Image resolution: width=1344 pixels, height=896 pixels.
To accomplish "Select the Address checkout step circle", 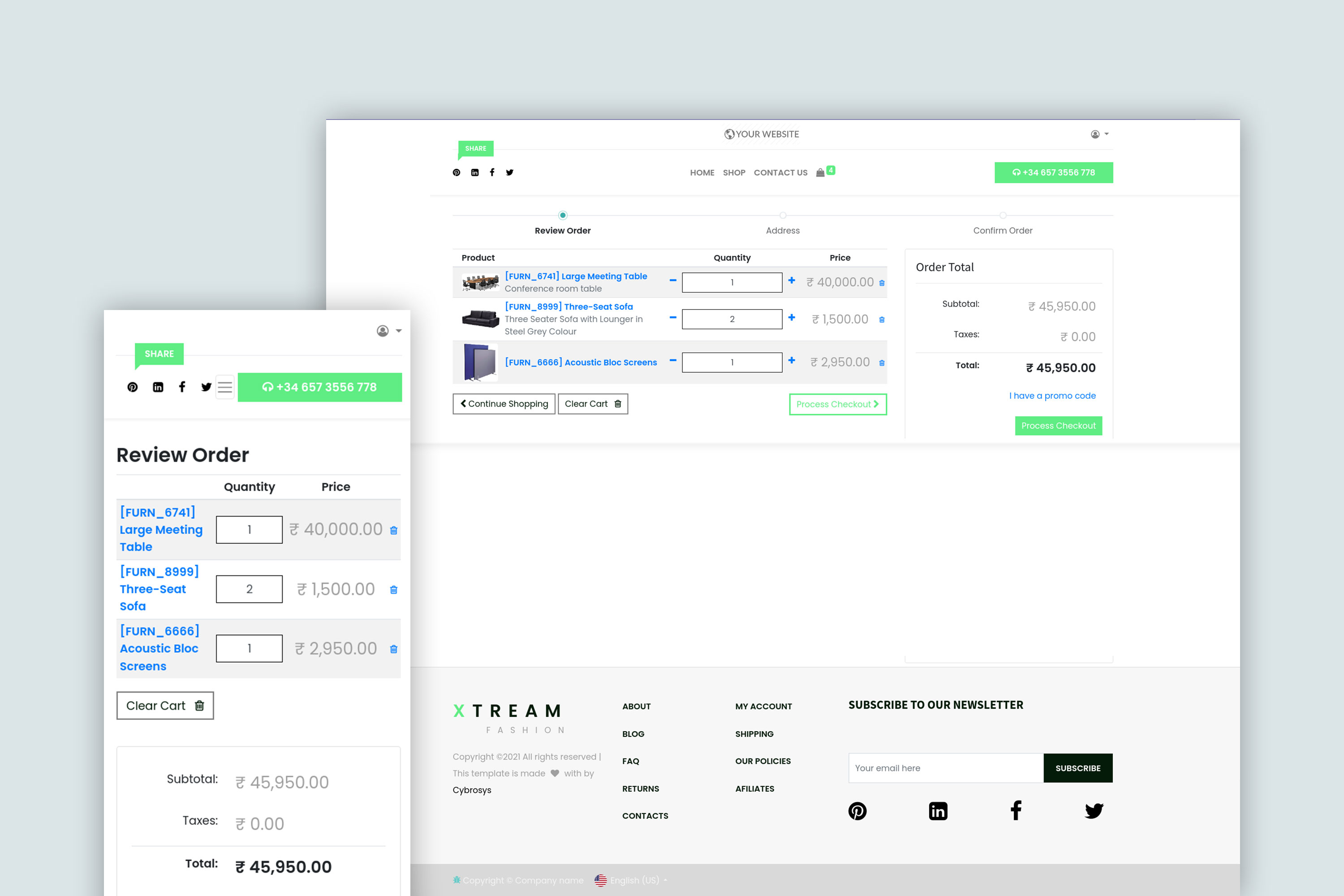I will (783, 215).
